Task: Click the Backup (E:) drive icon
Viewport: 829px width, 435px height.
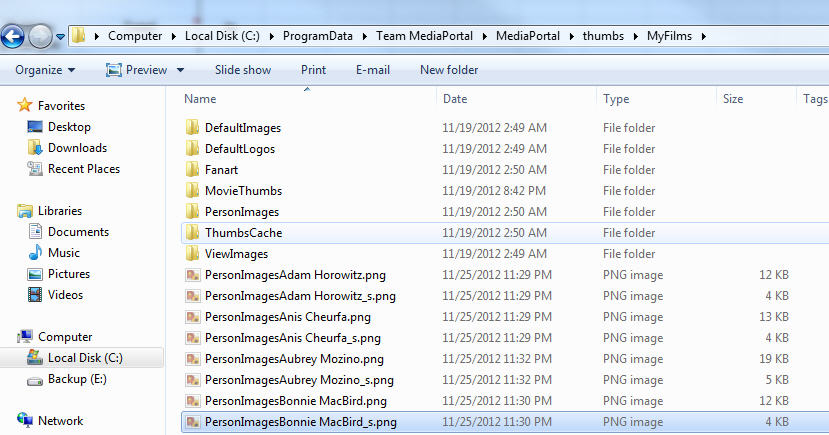Action: [35, 379]
